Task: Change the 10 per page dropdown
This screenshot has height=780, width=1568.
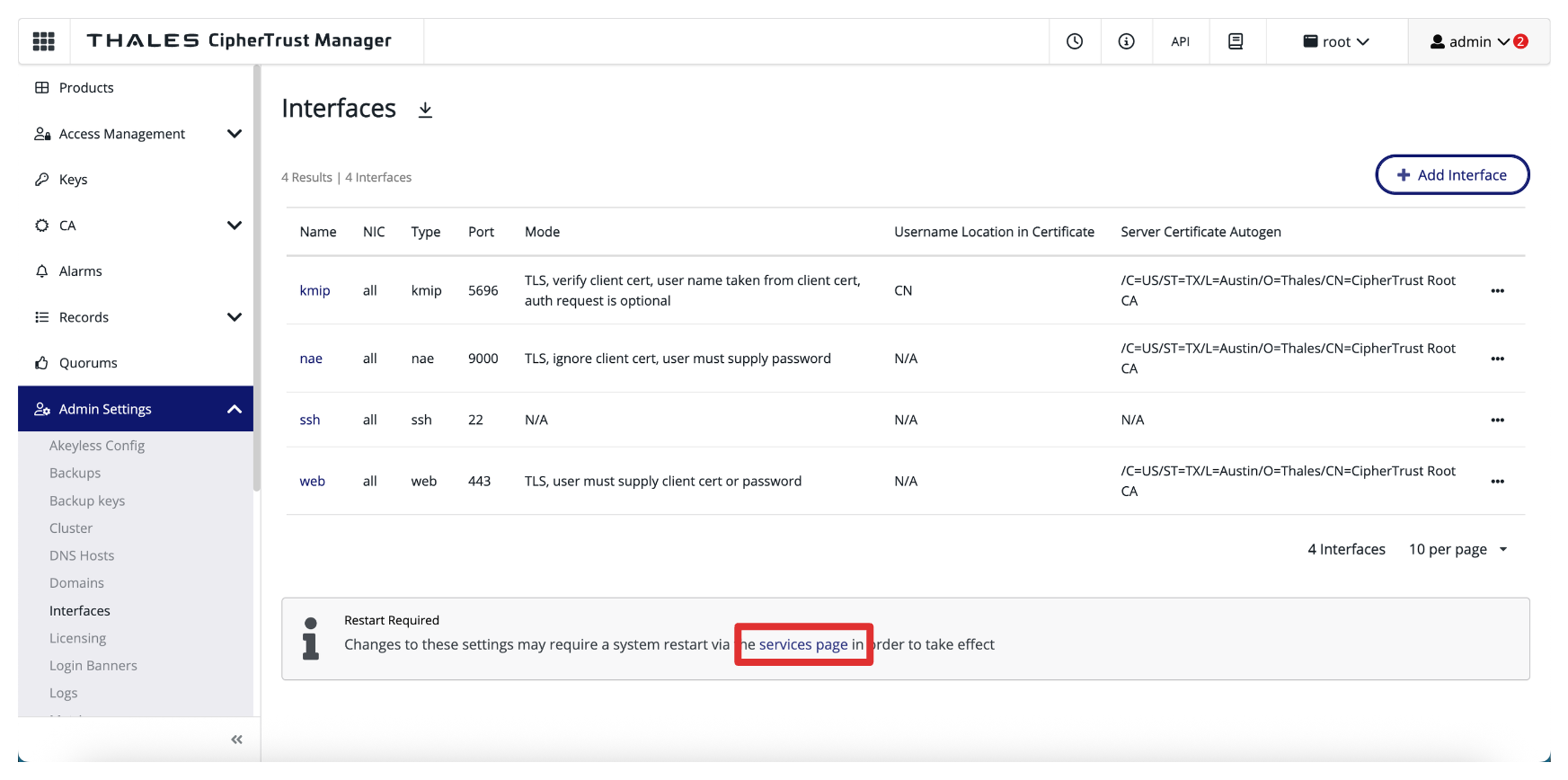Action: pyautogui.click(x=1457, y=550)
